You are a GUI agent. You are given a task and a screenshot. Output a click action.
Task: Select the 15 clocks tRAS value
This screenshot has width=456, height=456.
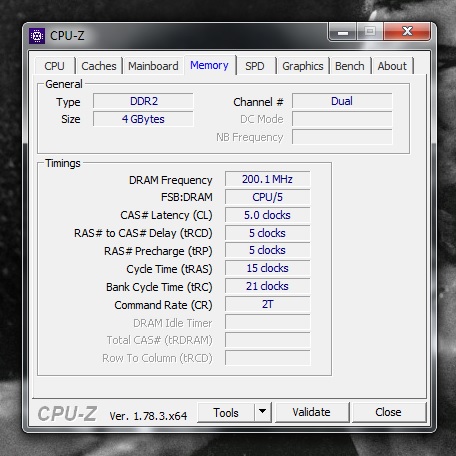click(267, 269)
